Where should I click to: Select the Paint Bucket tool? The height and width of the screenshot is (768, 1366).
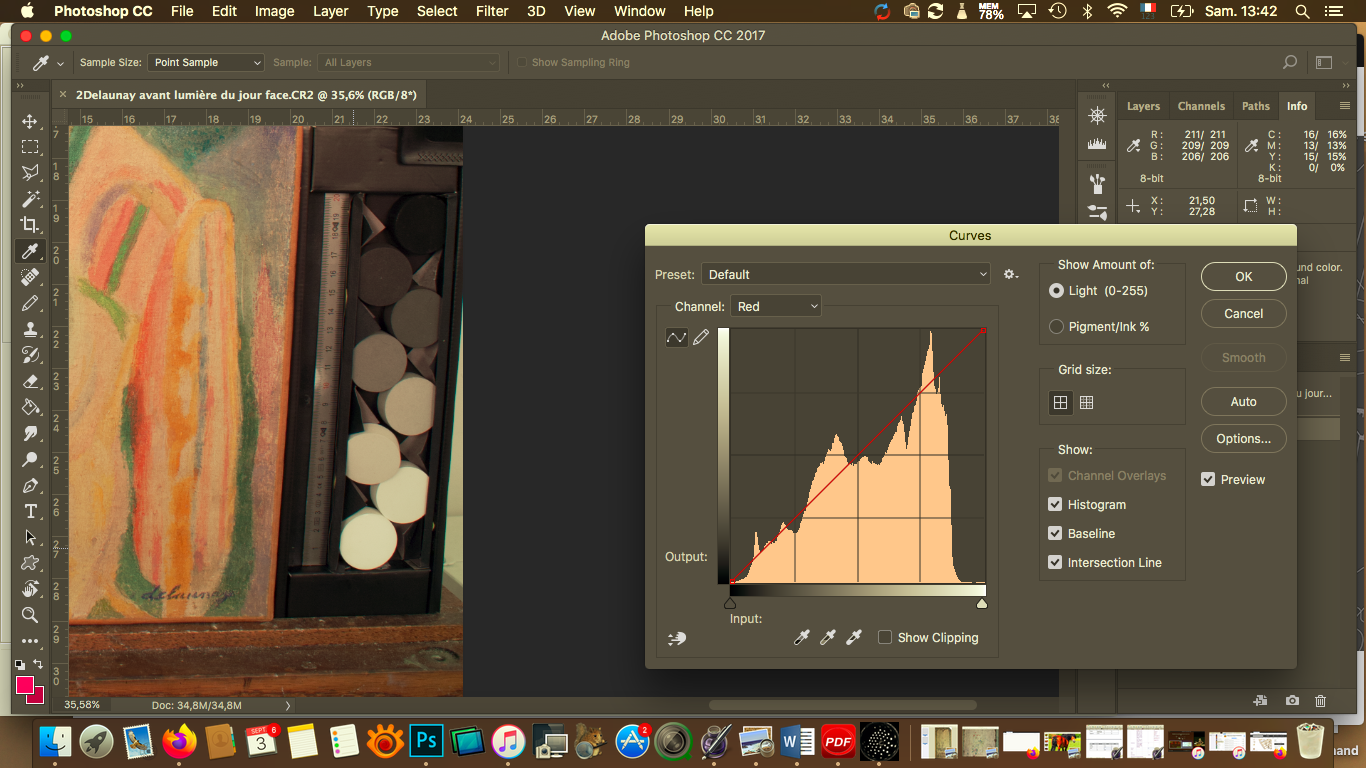(30, 407)
